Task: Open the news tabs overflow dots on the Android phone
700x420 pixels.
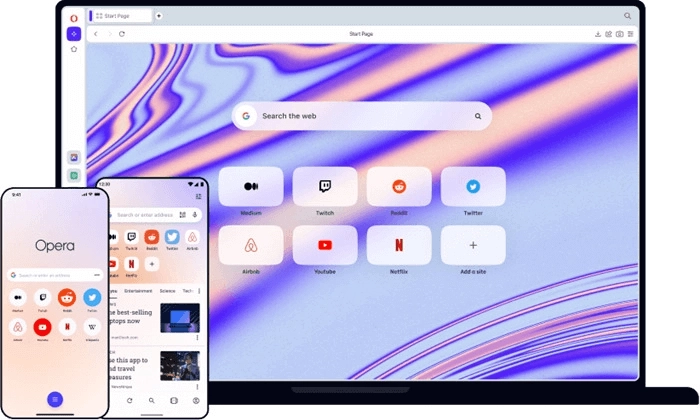Action: click(x=199, y=291)
